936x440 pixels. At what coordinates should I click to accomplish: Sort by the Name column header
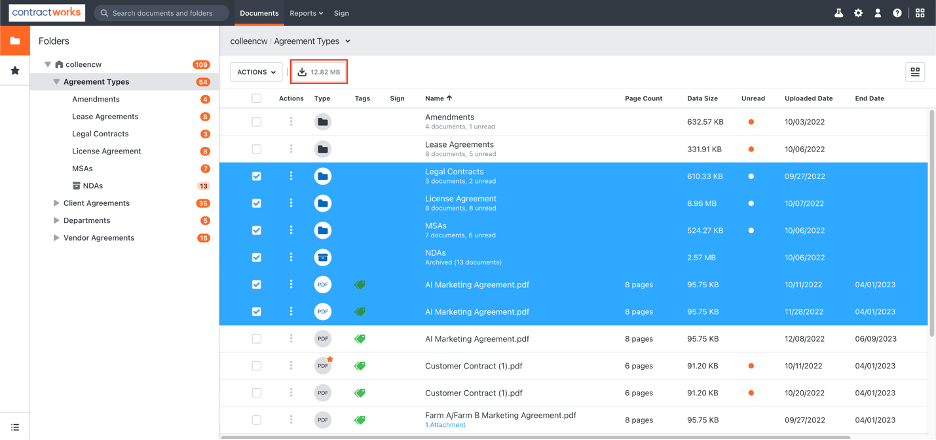[439, 99]
